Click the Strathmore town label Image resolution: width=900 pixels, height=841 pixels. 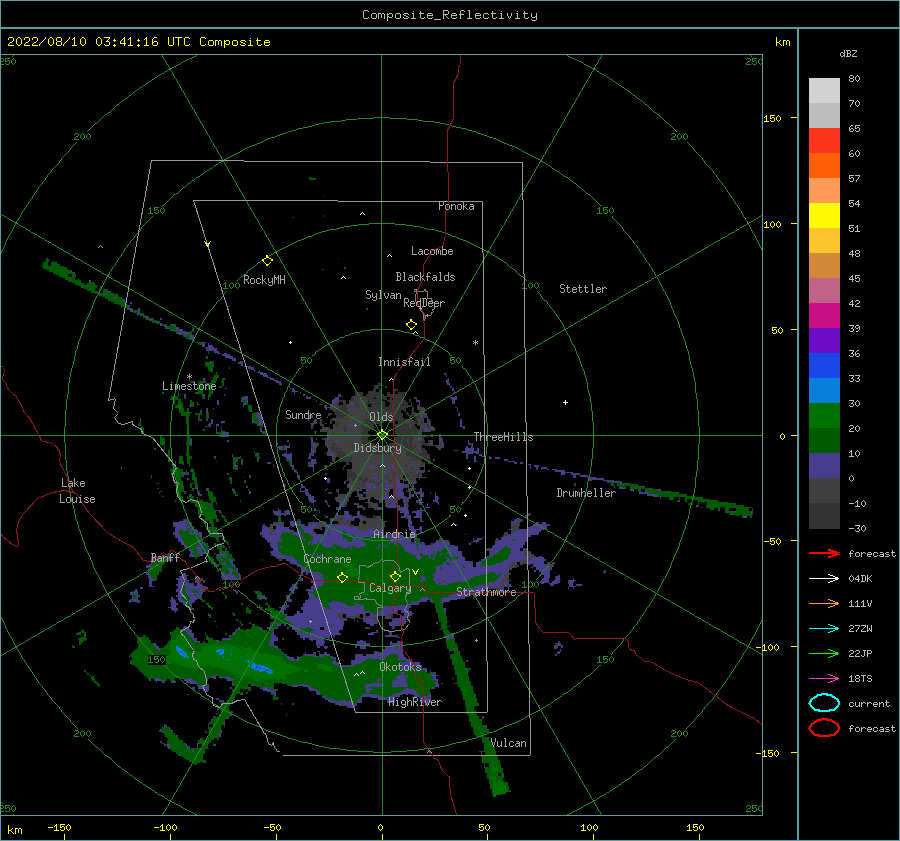[x=486, y=592]
